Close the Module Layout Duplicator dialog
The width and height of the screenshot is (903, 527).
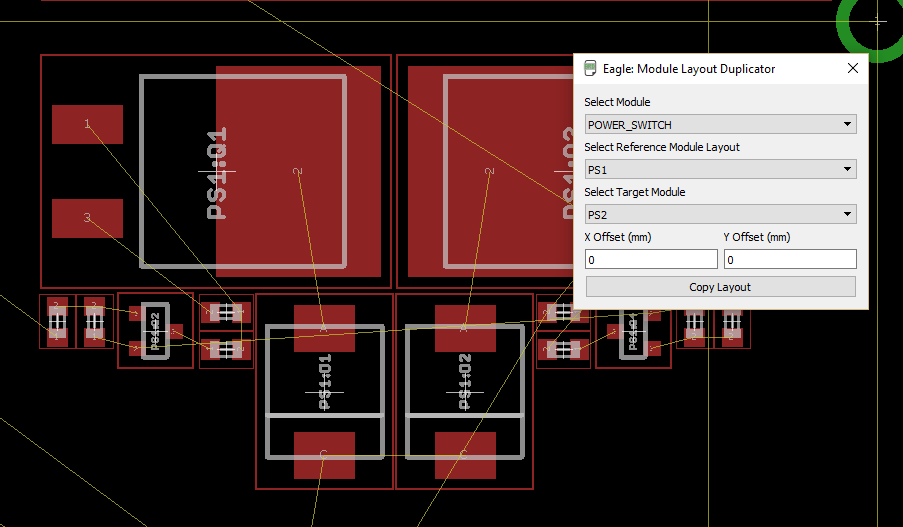(853, 69)
